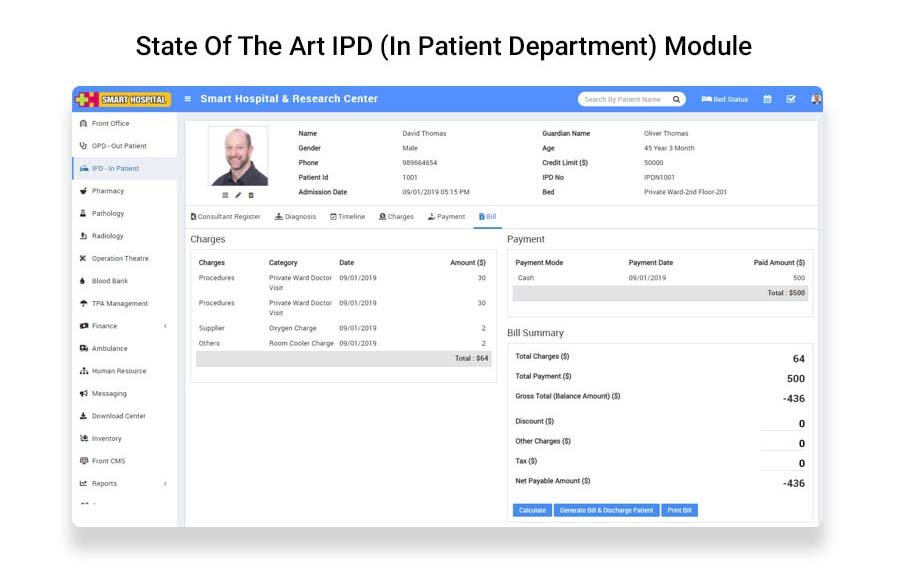Click the Calculate button
Viewport: 900px width, 583px height.
point(532,510)
